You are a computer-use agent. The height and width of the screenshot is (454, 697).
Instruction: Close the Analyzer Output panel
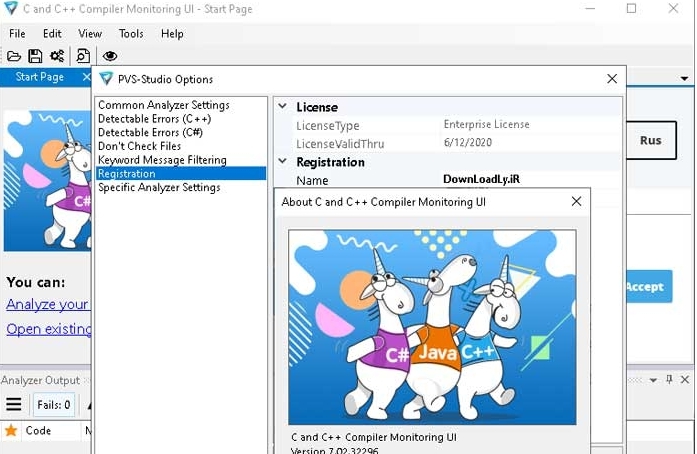click(685, 379)
